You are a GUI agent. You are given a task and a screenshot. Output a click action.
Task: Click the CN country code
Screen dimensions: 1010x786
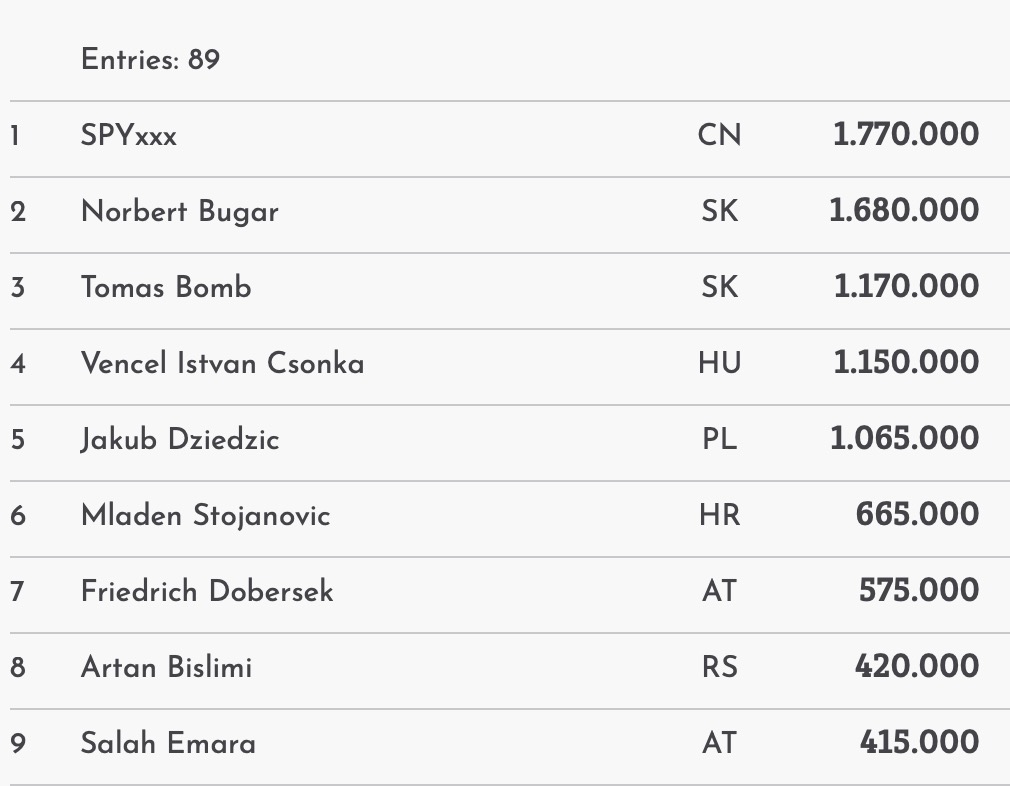(x=719, y=135)
